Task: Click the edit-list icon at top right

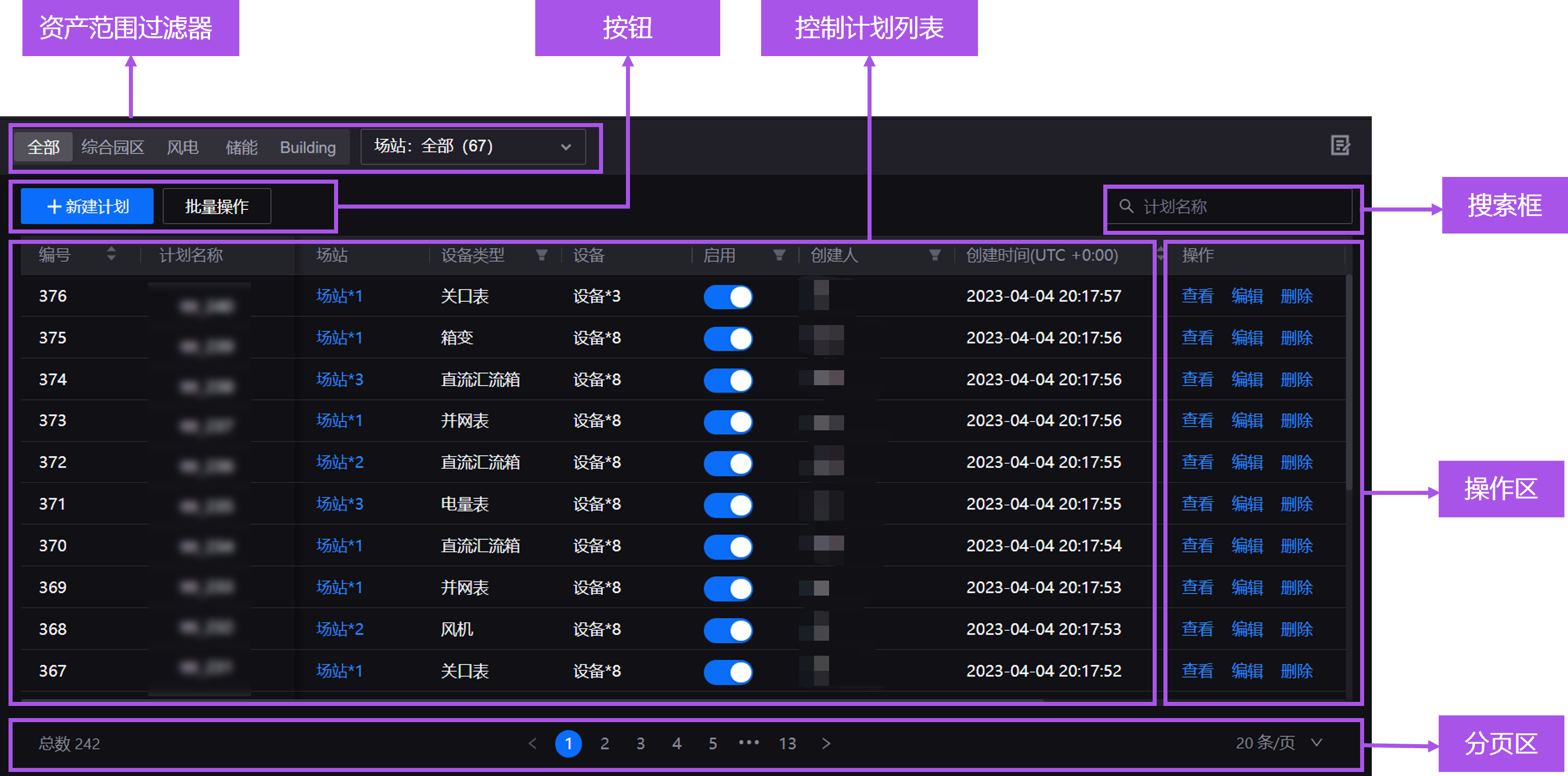Action: 1340,145
